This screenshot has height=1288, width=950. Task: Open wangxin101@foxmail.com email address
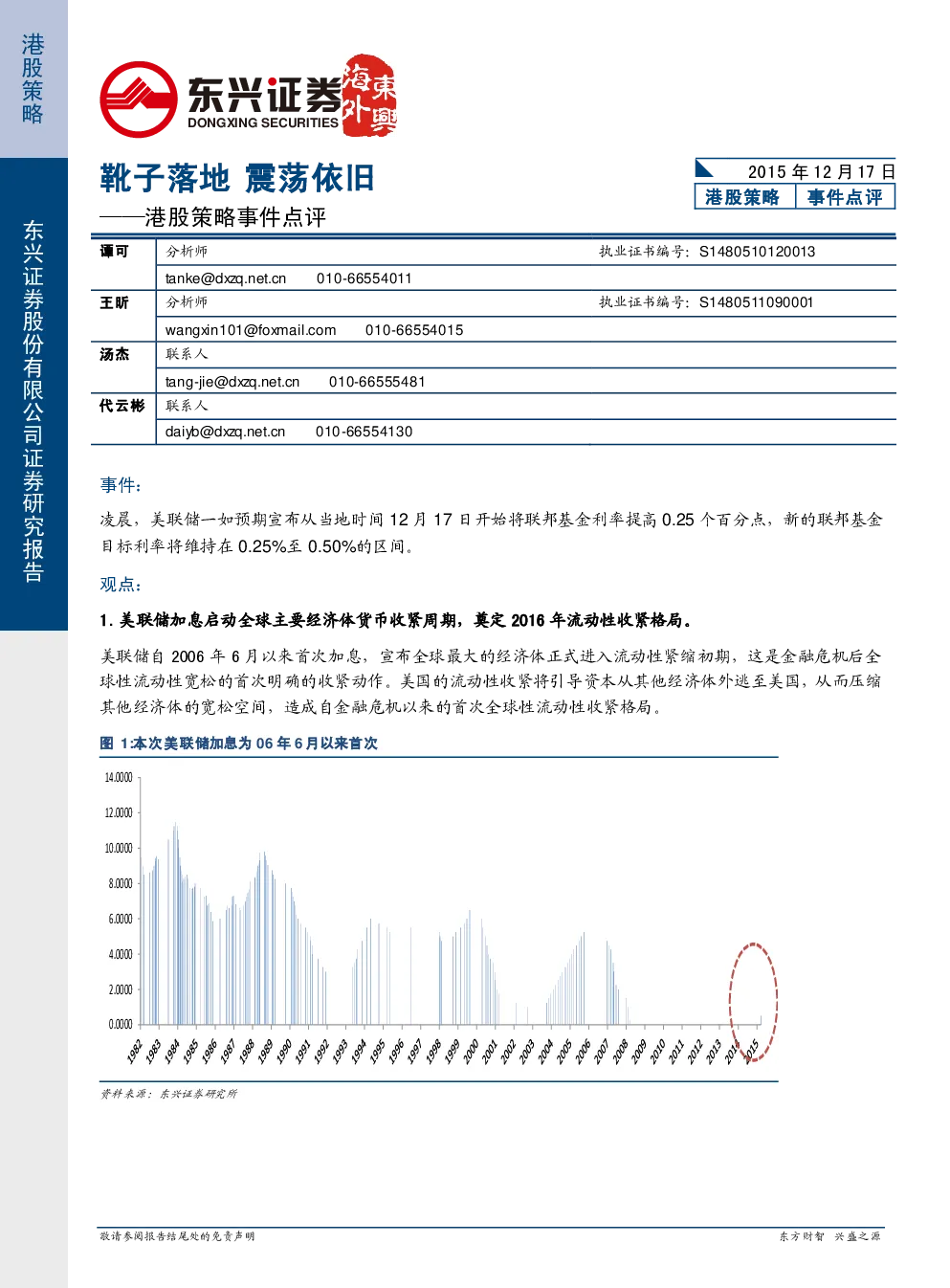[251, 330]
